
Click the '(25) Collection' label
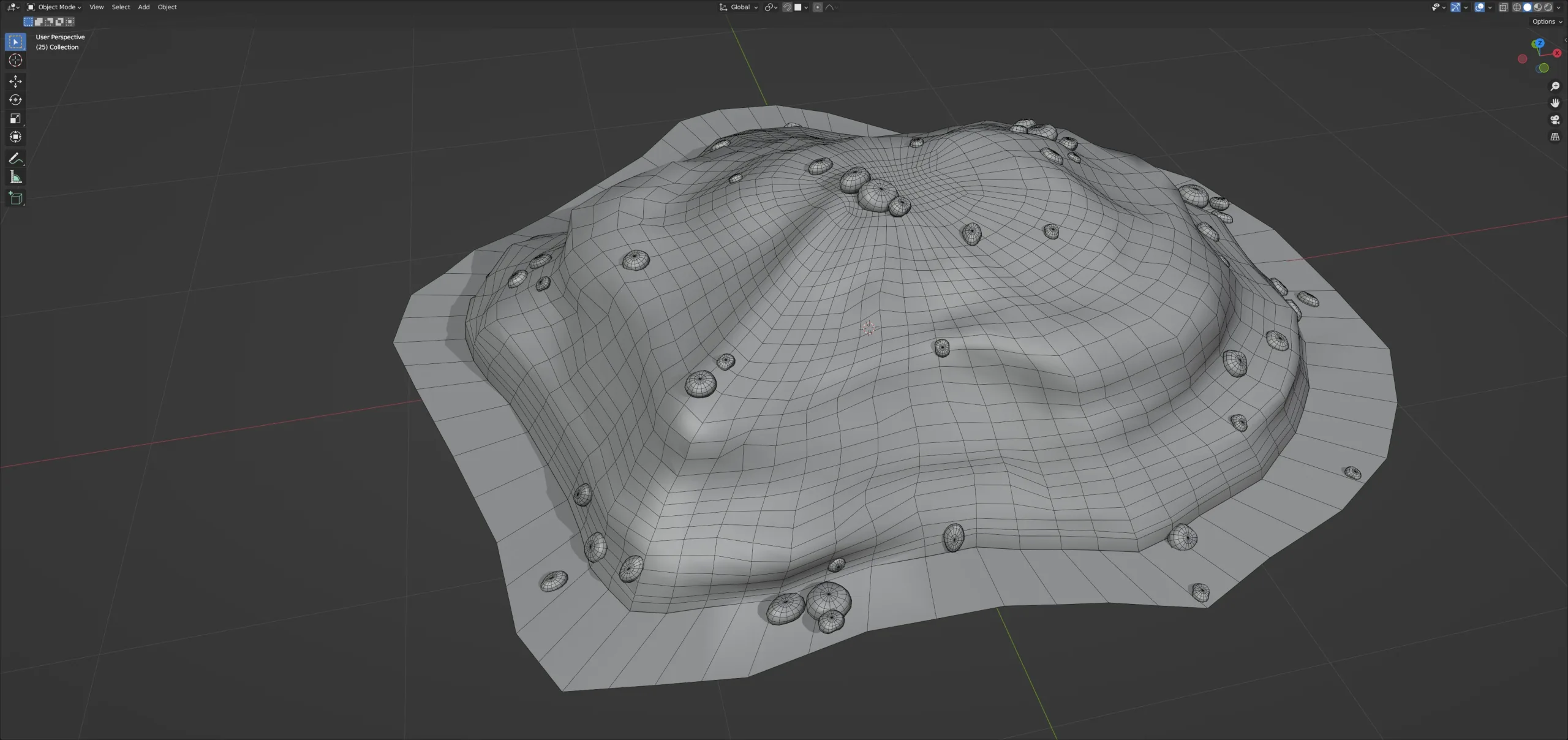[x=57, y=47]
